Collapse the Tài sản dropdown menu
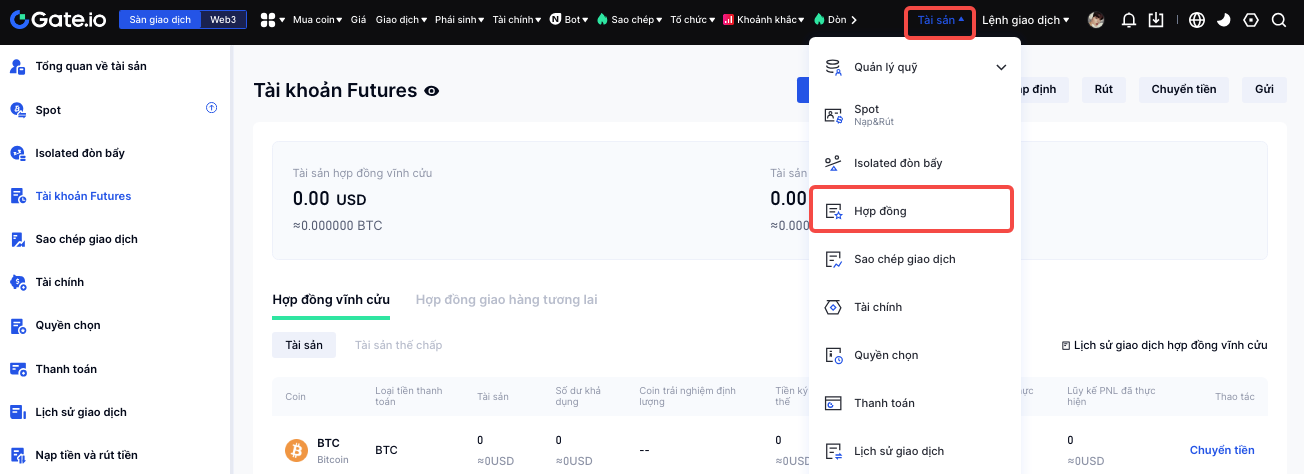 click(x=940, y=20)
